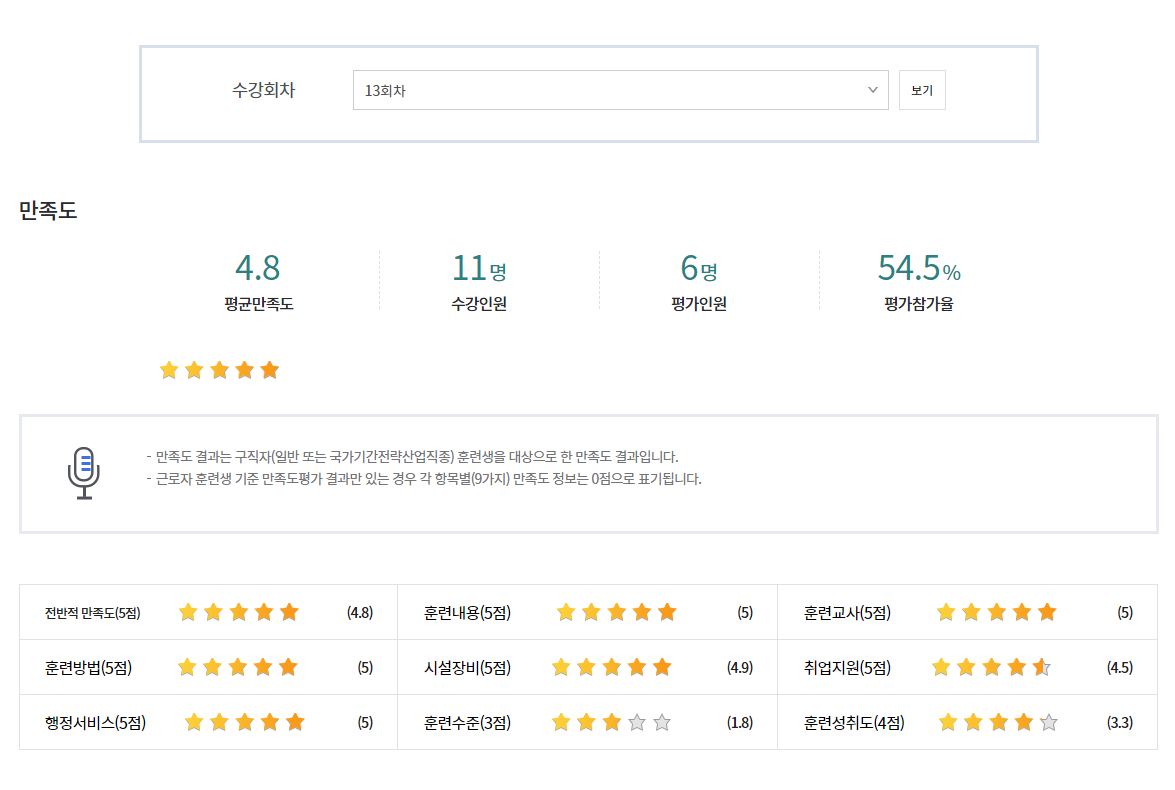
Task: Click the dropdown chevron arrow in 수강회차 selector
Action: 872,90
